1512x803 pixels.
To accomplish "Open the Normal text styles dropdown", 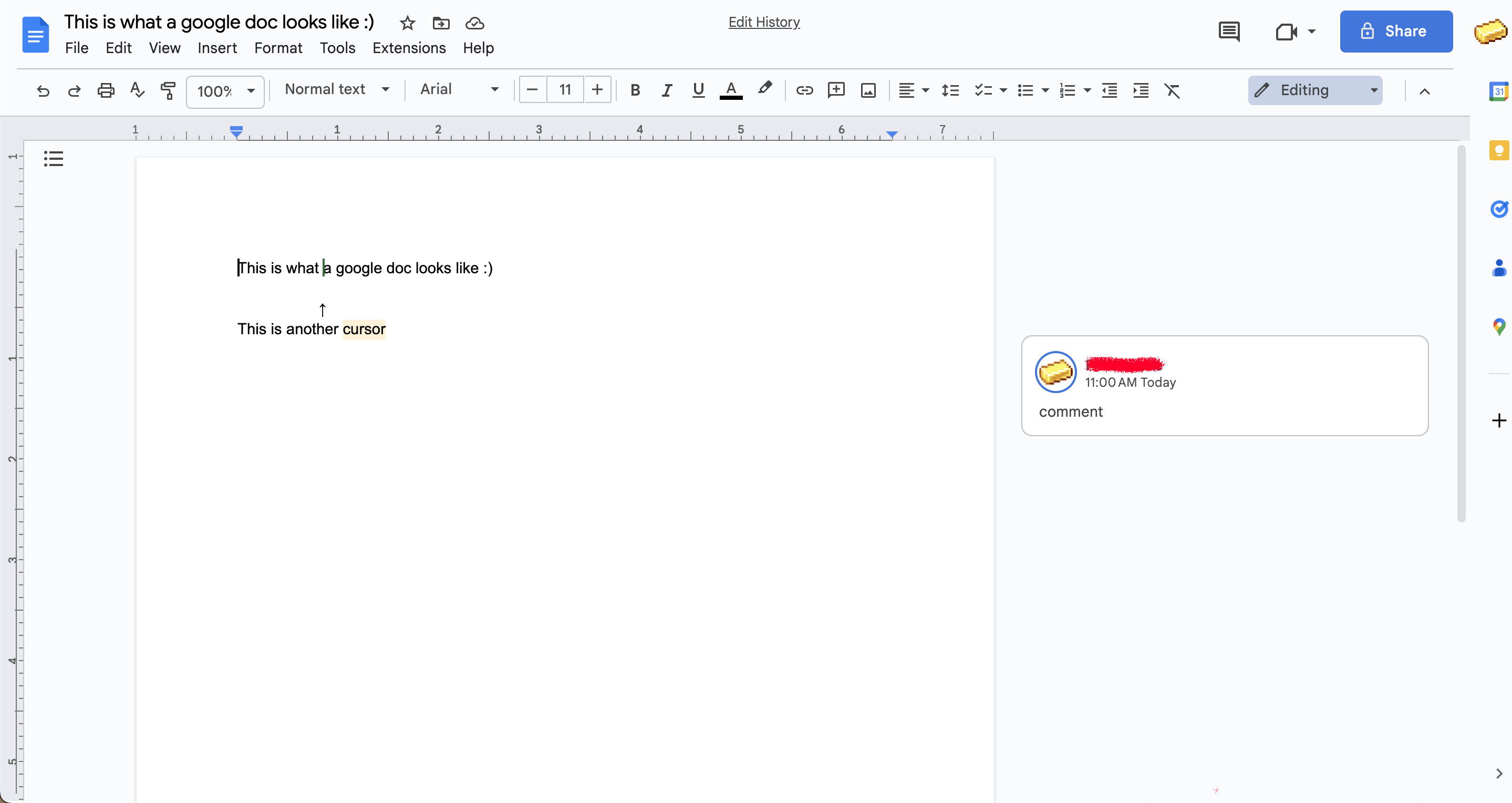I will click(337, 89).
